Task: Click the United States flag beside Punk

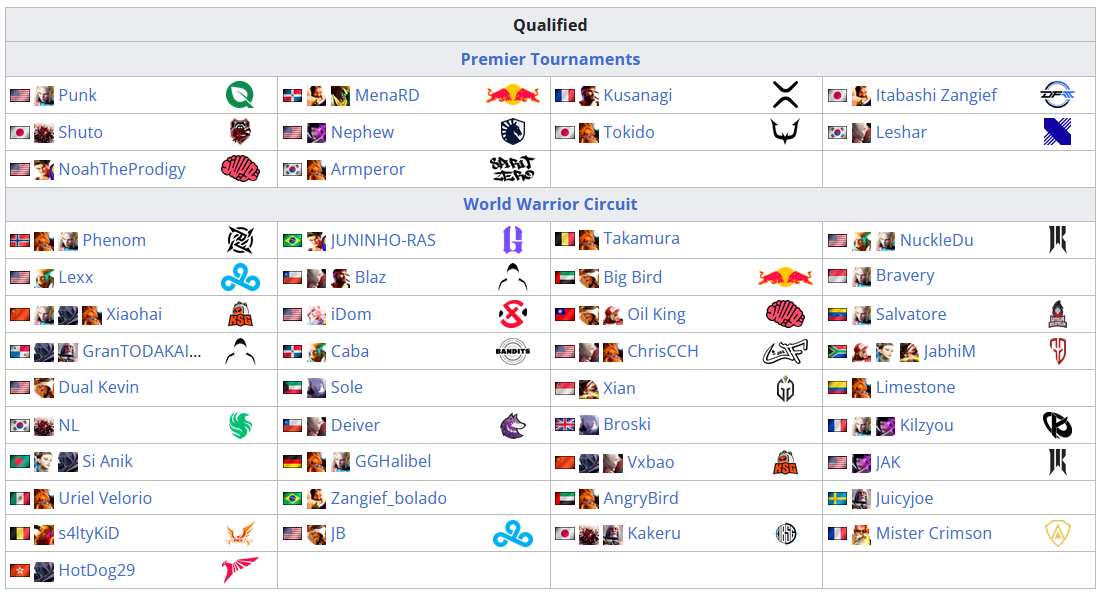Action: tap(20, 96)
